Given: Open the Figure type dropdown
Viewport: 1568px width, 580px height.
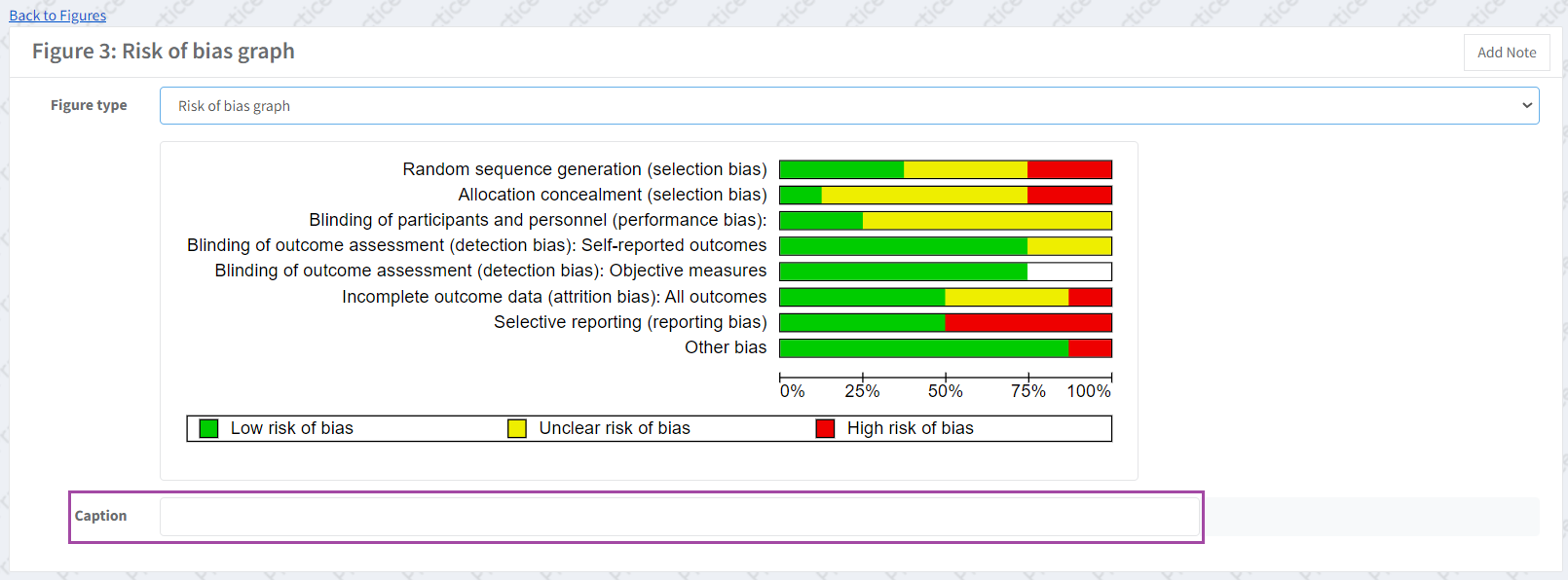Looking at the screenshot, I should point(847,106).
